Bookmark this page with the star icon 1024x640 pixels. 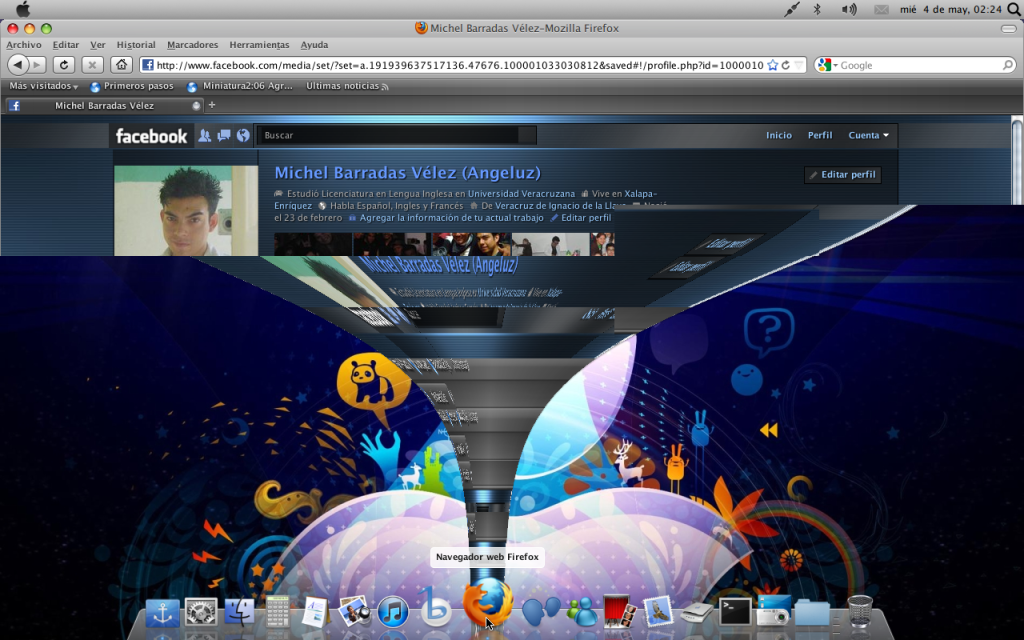pyautogui.click(x=773, y=65)
